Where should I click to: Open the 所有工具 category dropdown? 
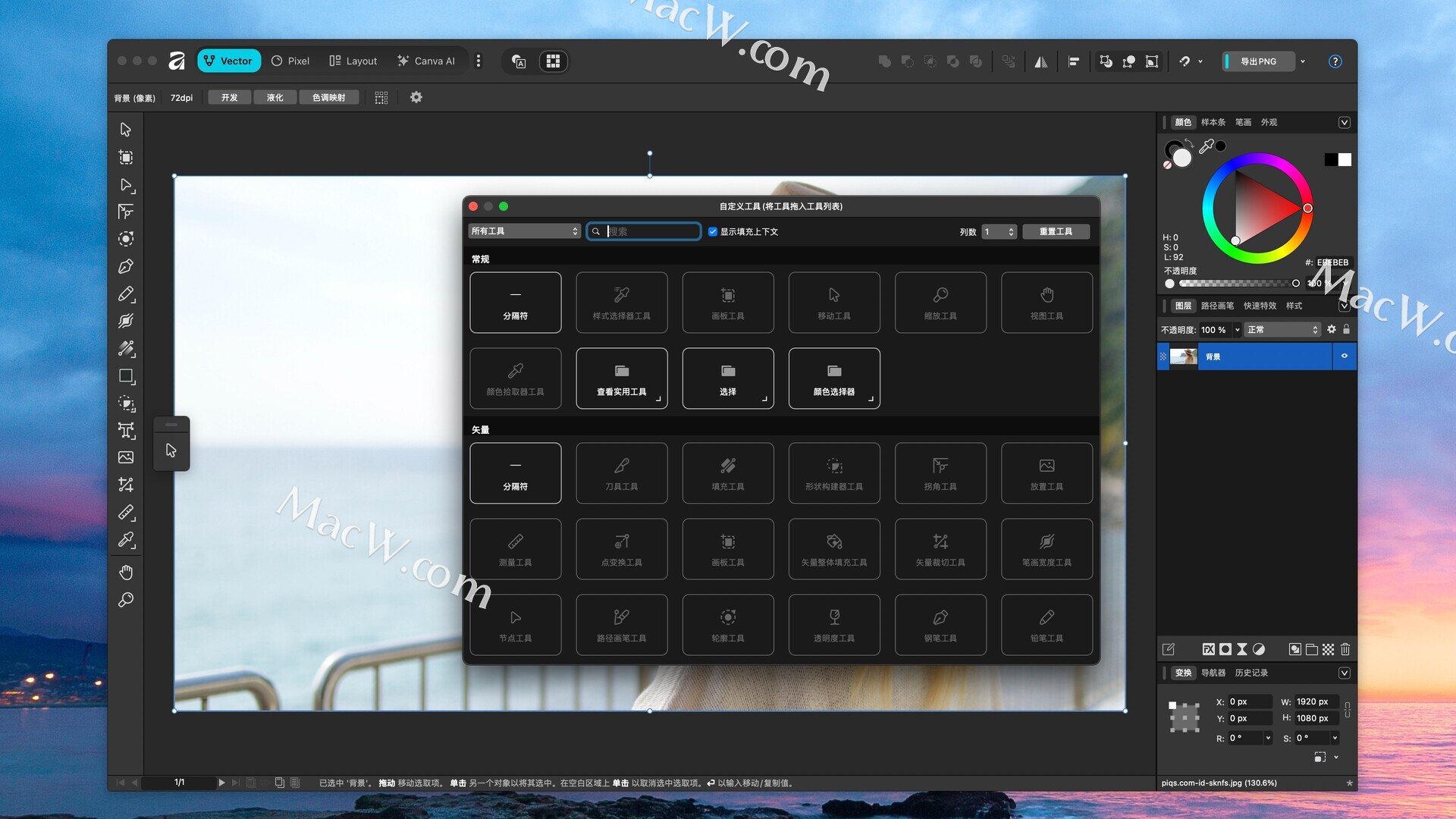point(524,231)
